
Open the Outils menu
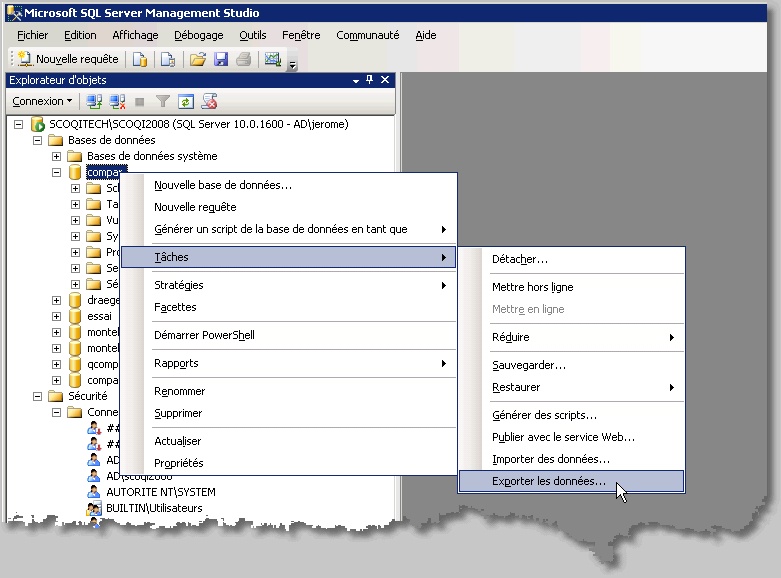coord(253,35)
